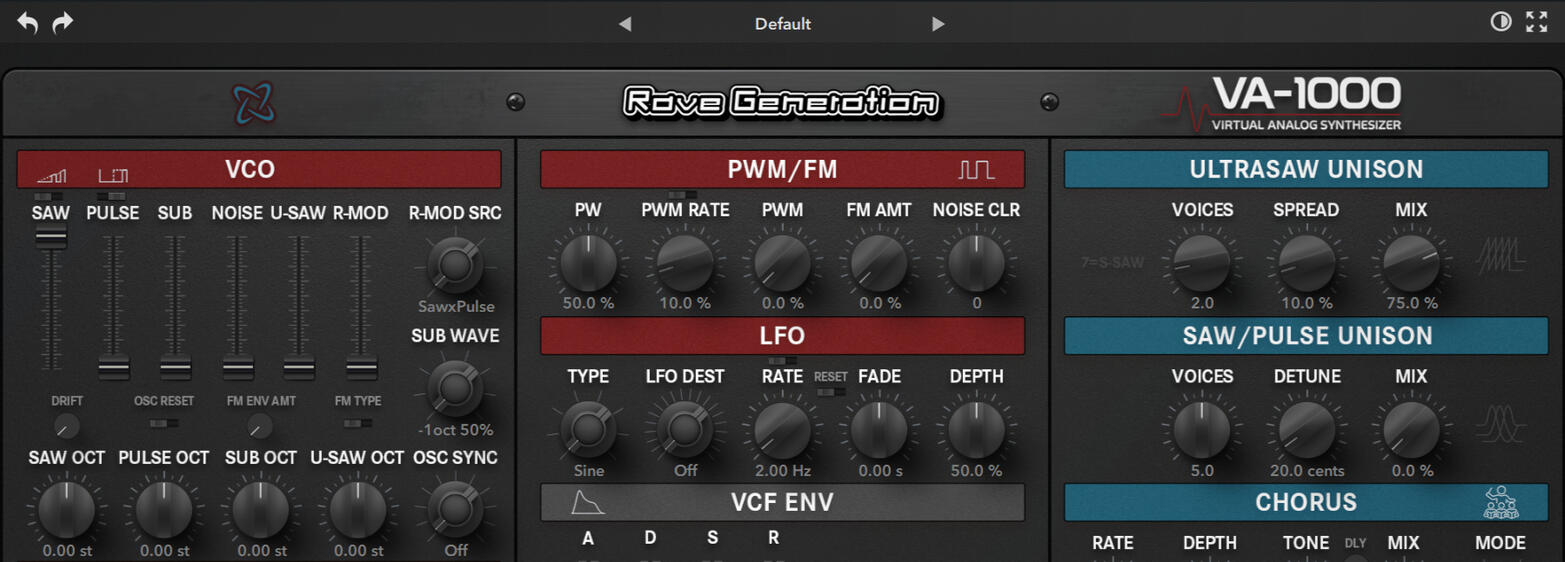Toggle the small switch above PULSE label
The image size is (1565, 562).
[112, 196]
